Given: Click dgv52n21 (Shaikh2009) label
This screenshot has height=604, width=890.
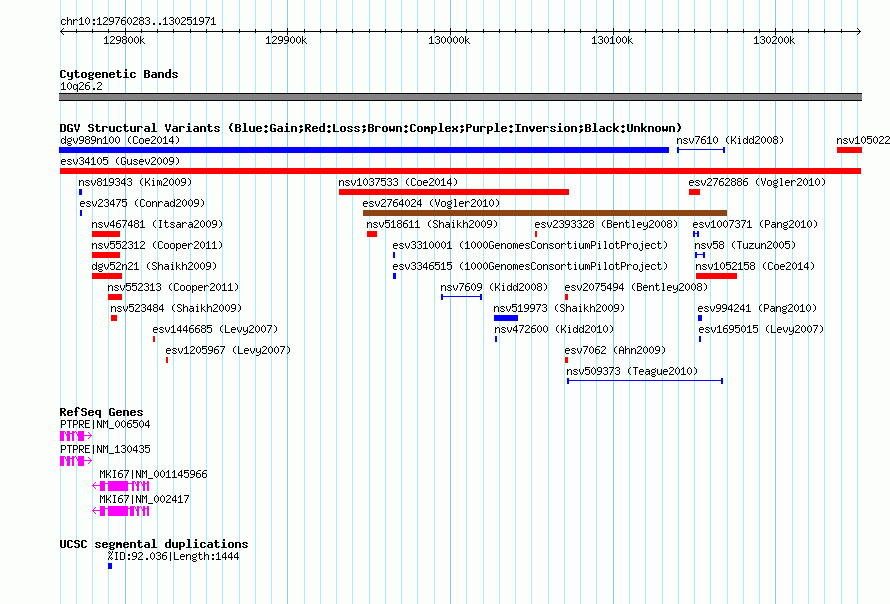Looking at the screenshot, I should tap(154, 266).
